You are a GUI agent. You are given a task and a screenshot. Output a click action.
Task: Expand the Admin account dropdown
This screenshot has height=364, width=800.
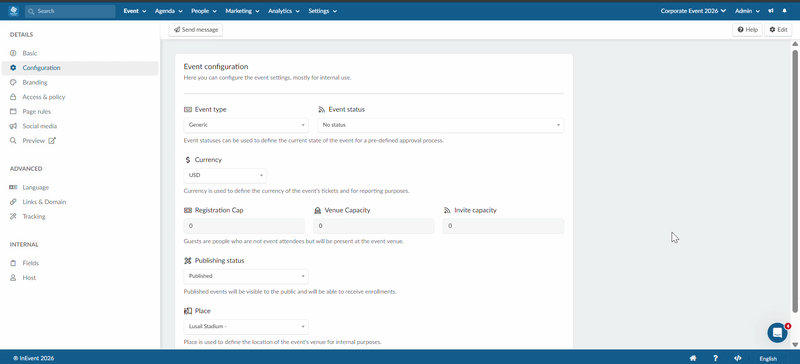(x=747, y=11)
